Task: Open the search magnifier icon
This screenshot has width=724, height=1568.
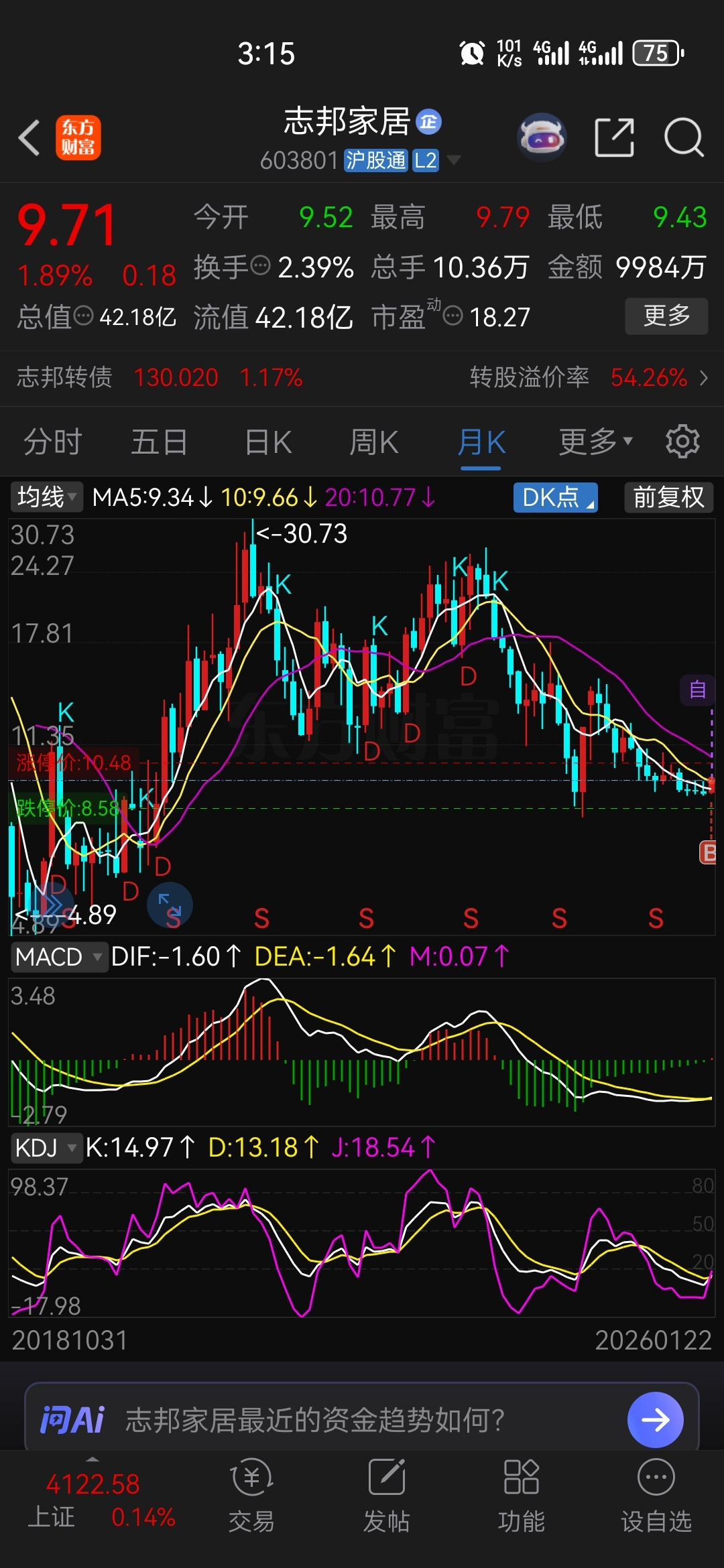Action: 684,137
